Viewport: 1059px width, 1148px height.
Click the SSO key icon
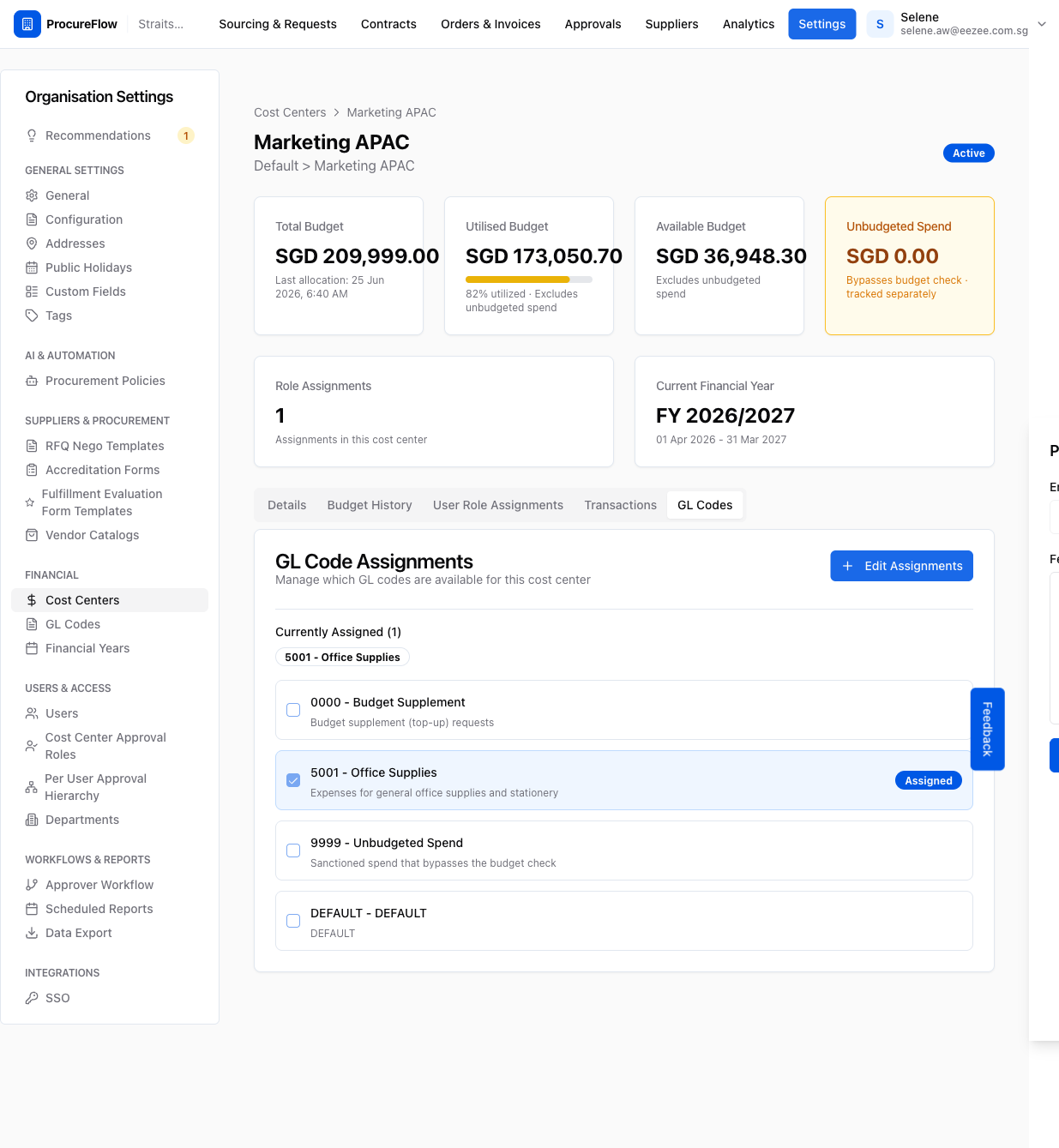32,998
